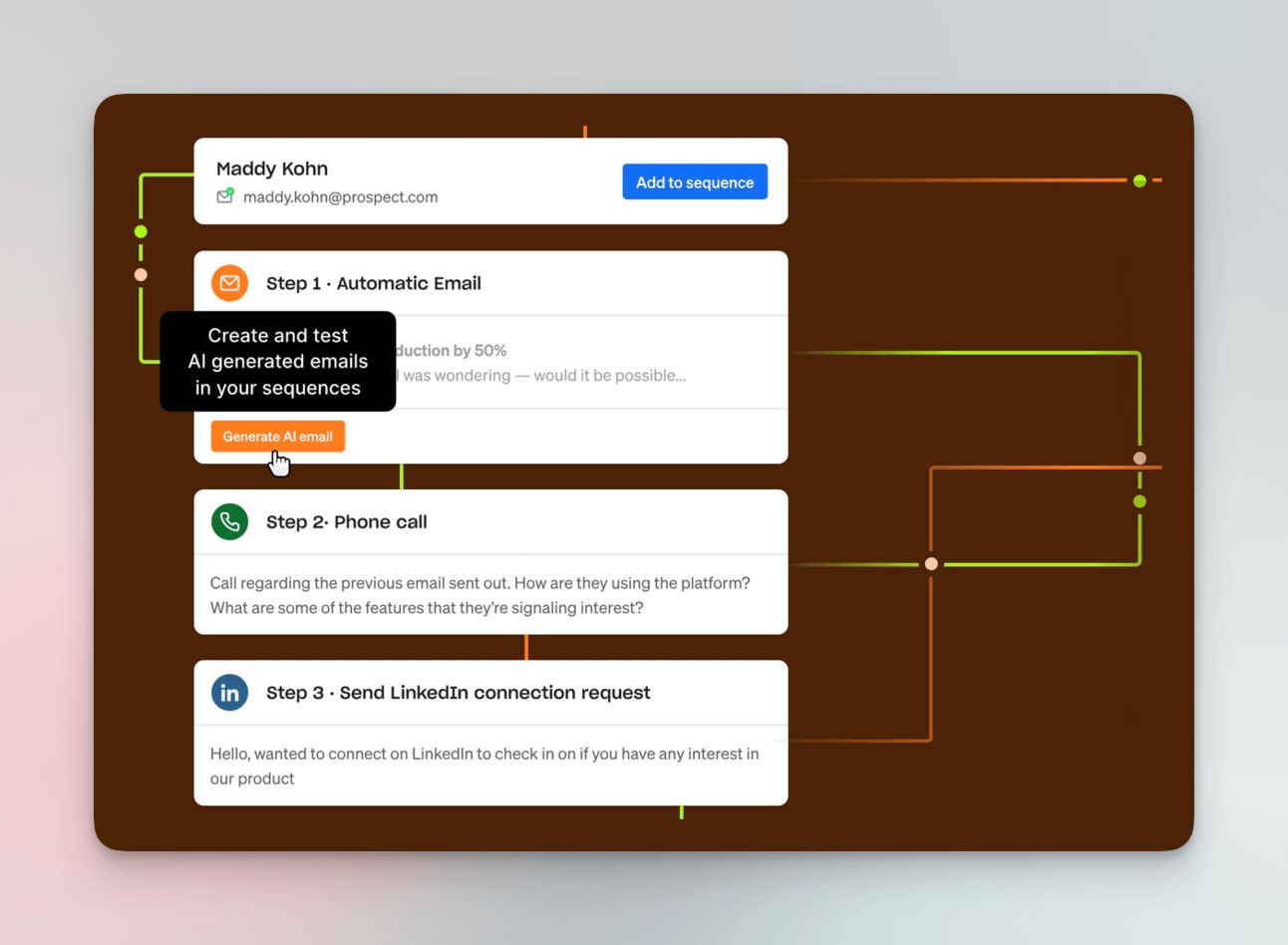Screen dimensions: 1288x945
Task: Click the maddy.kohn@prospect.com email address
Action: [x=340, y=197]
